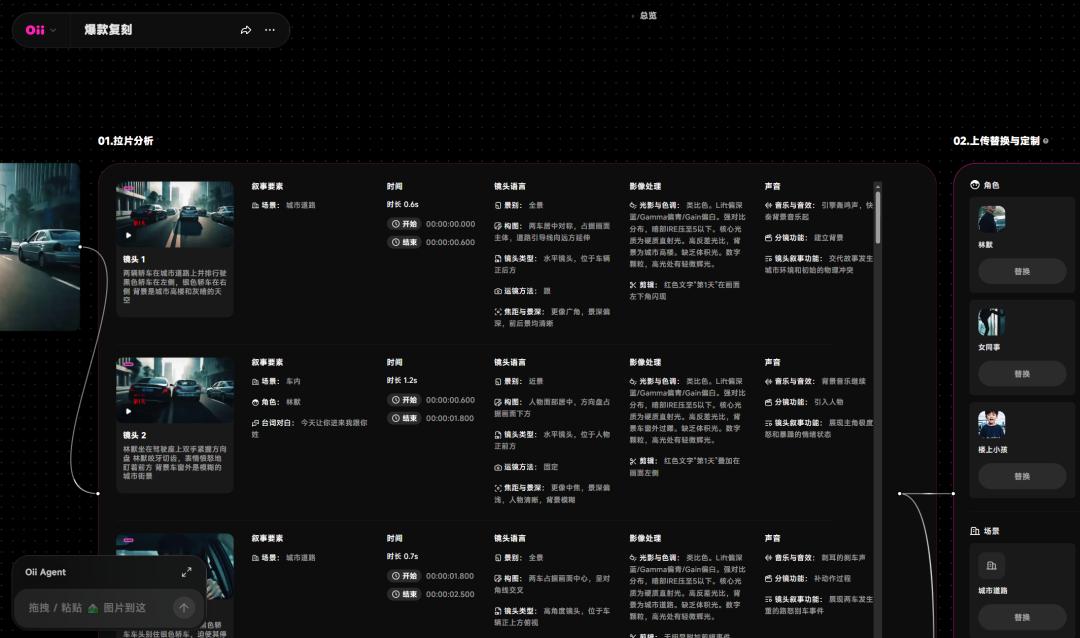Click the 角色 section face icon
Image resolution: width=1080 pixels, height=638 pixels.
point(975,185)
